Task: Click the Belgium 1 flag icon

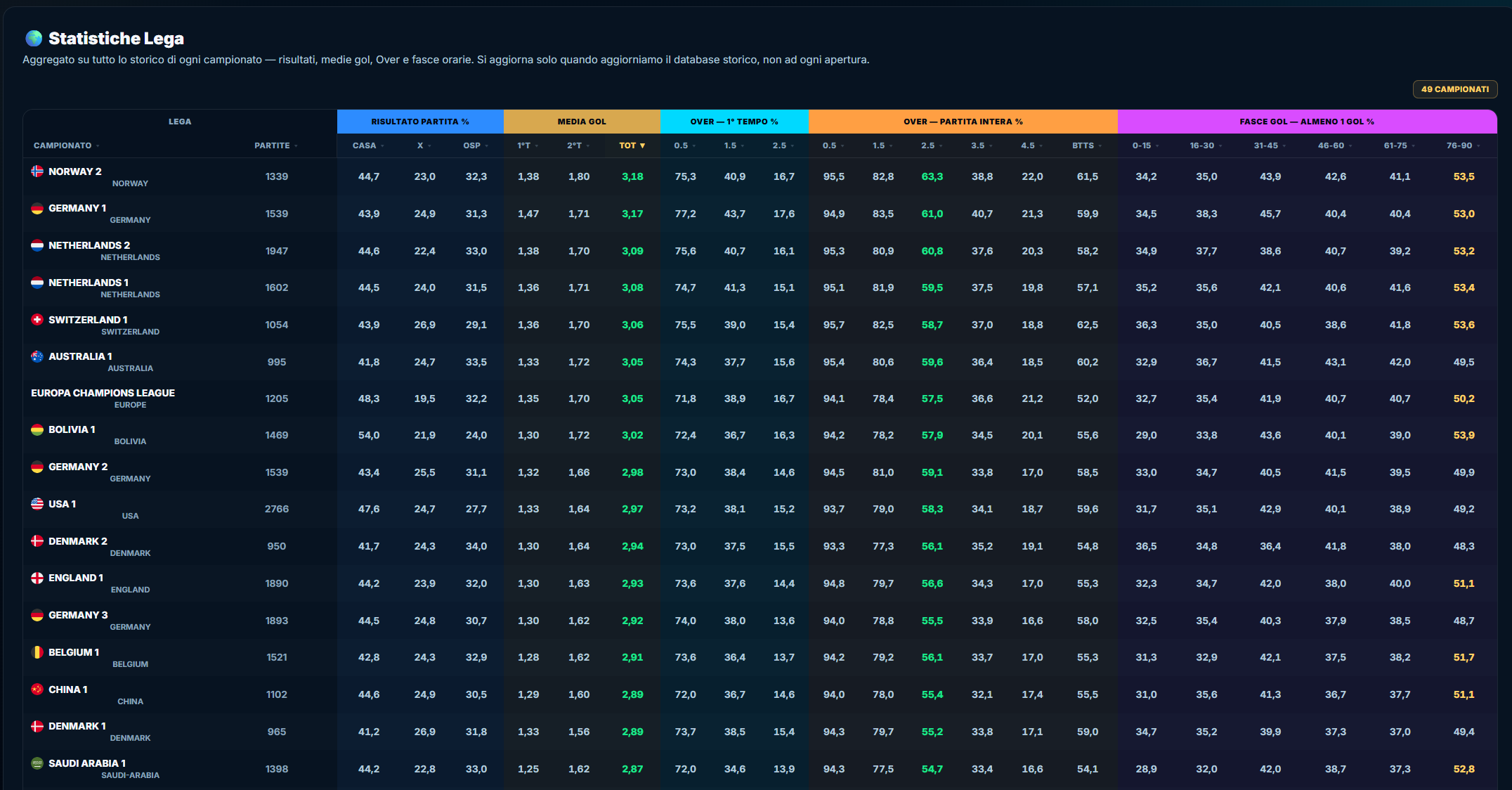Action: (37, 652)
